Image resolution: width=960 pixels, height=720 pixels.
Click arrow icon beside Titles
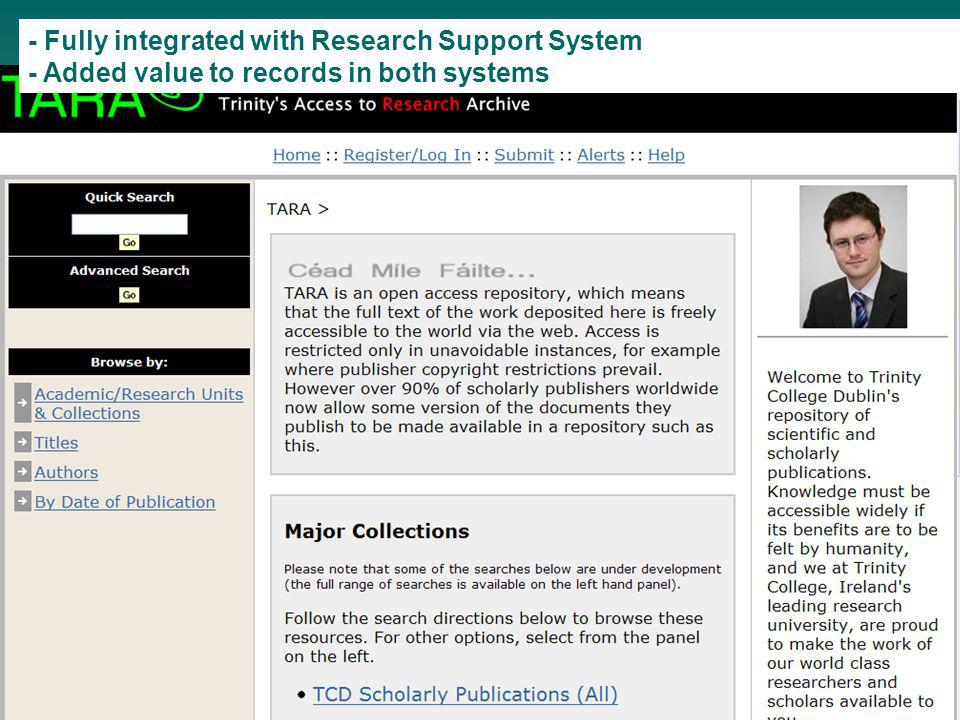coord(23,442)
